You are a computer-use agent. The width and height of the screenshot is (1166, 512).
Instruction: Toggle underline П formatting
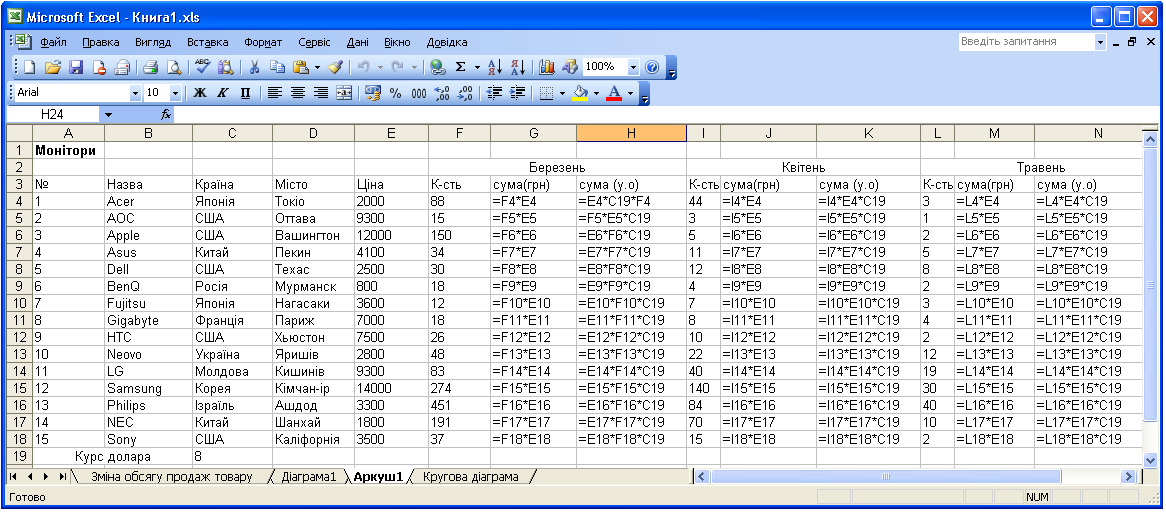[245, 93]
